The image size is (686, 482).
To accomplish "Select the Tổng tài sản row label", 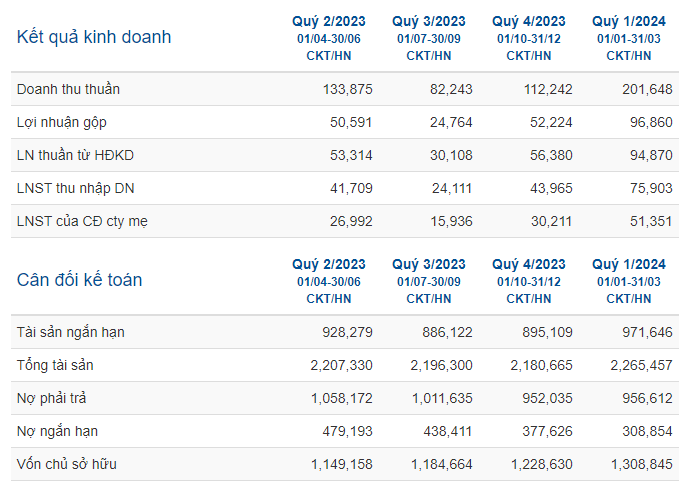I will [55, 365].
